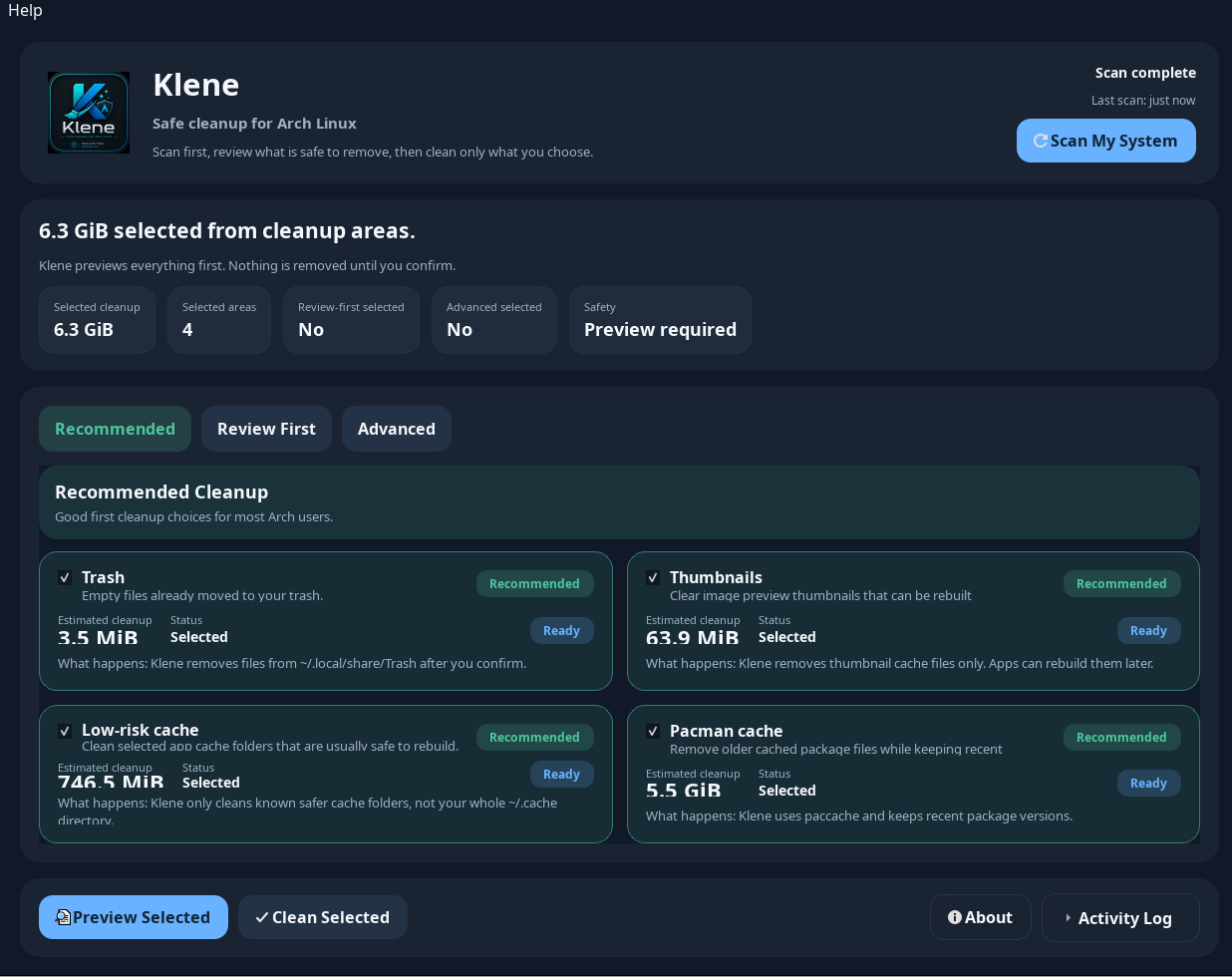
Task: Click the Advanced selected No tile
Action: click(x=493, y=320)
